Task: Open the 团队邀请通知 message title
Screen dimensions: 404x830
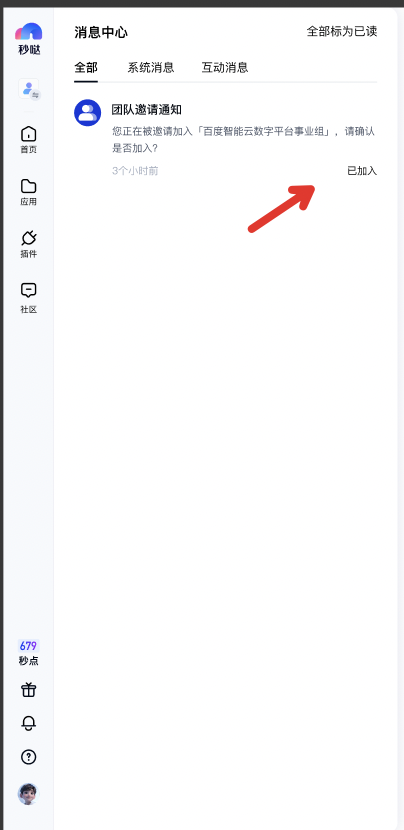Action: pos(147,110)
